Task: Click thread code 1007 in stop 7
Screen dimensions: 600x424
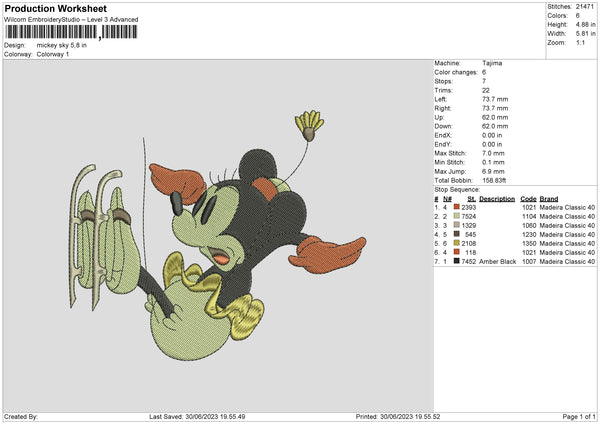Action: pyautogui.click(x=529, y=262)
